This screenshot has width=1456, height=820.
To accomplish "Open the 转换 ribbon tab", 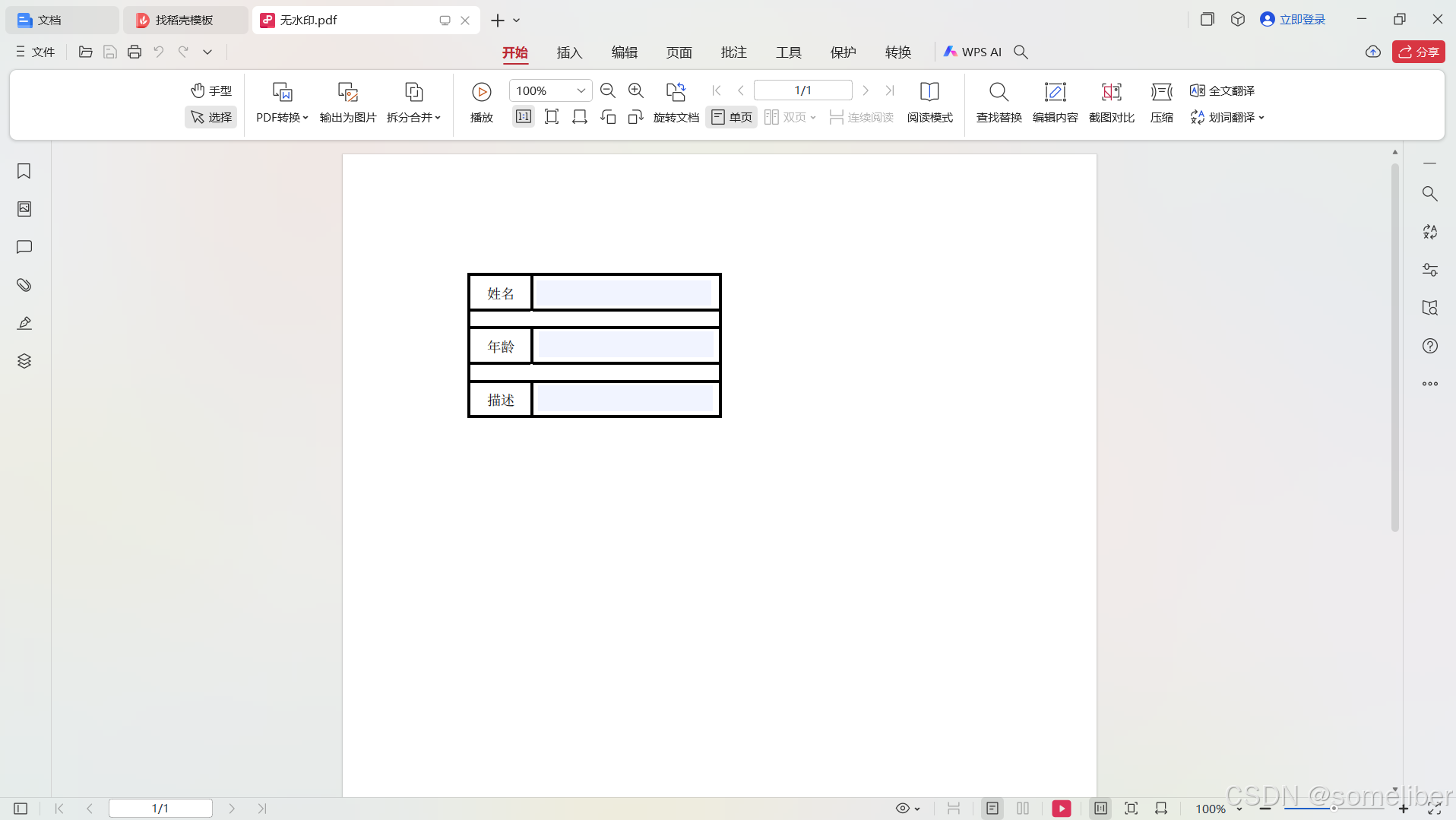I will [897, 52].
